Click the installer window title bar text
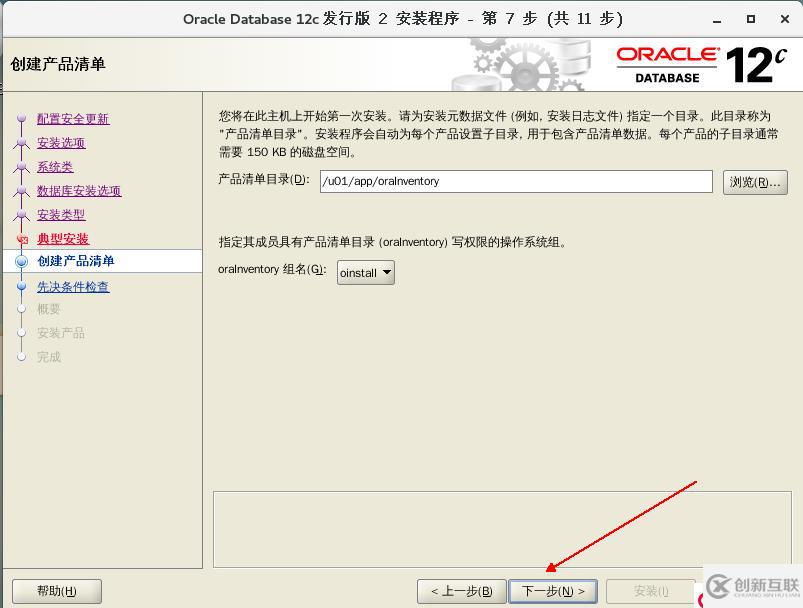803x608 pixels. (403, 19)
